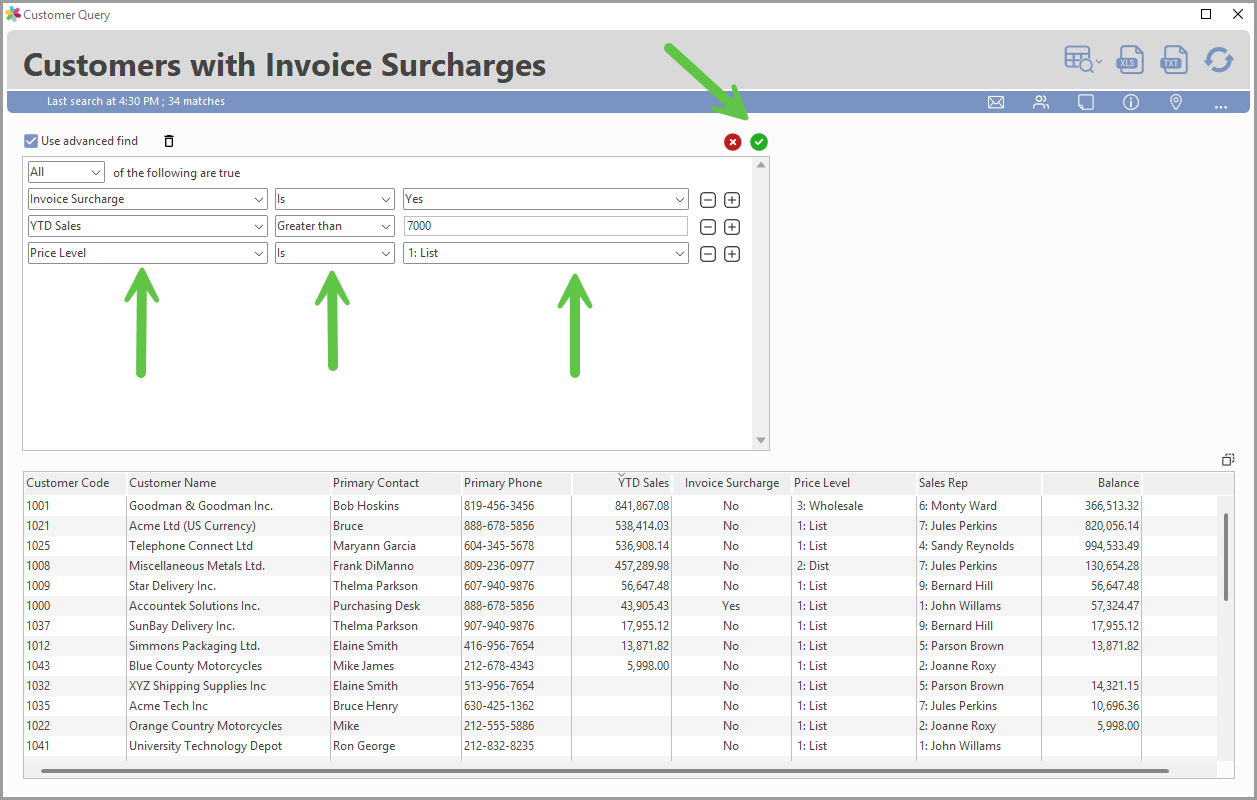Sort by Balance column header

click(x=1092, y=483)
